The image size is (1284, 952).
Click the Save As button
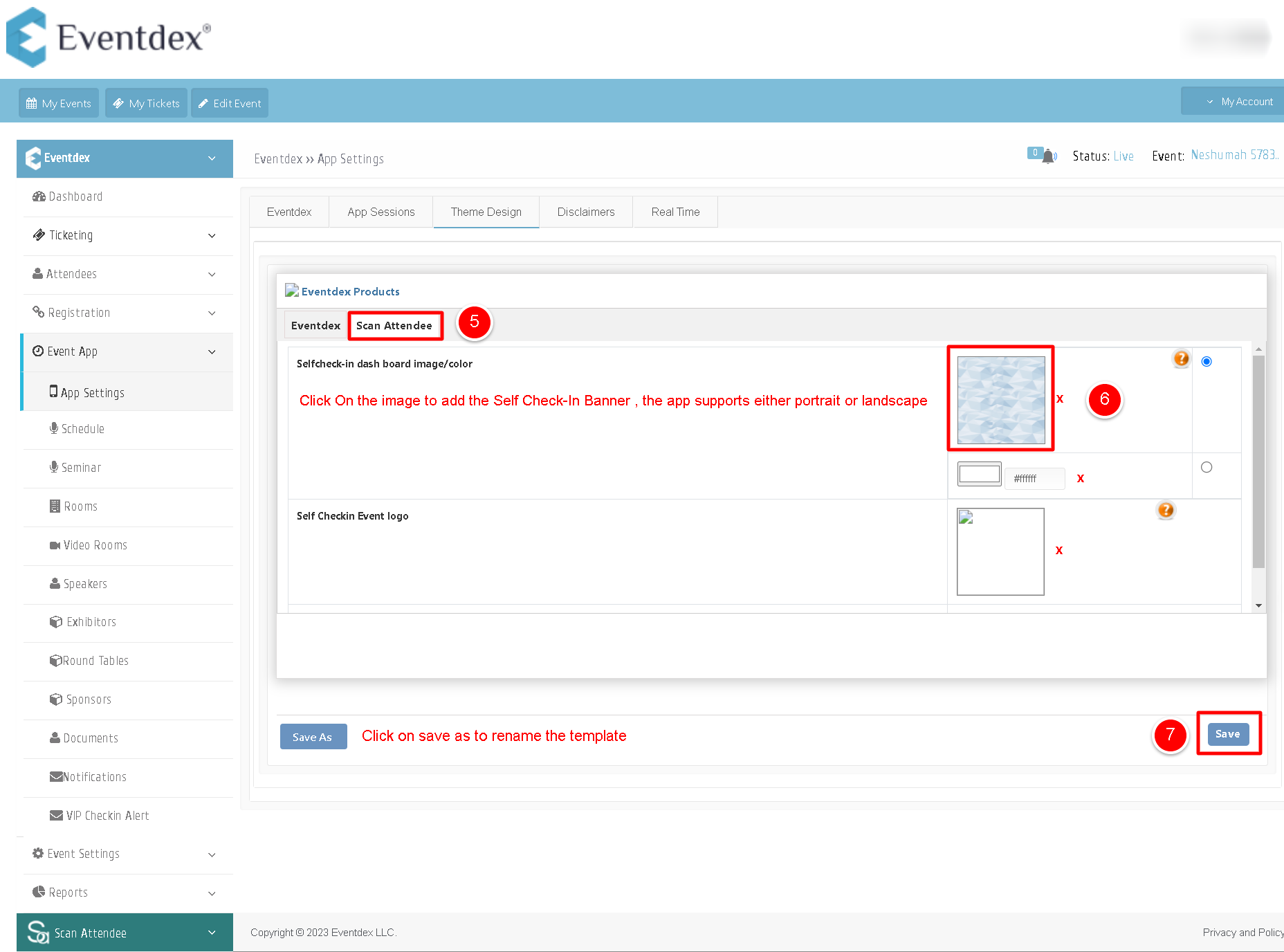(x=313, y=737)
